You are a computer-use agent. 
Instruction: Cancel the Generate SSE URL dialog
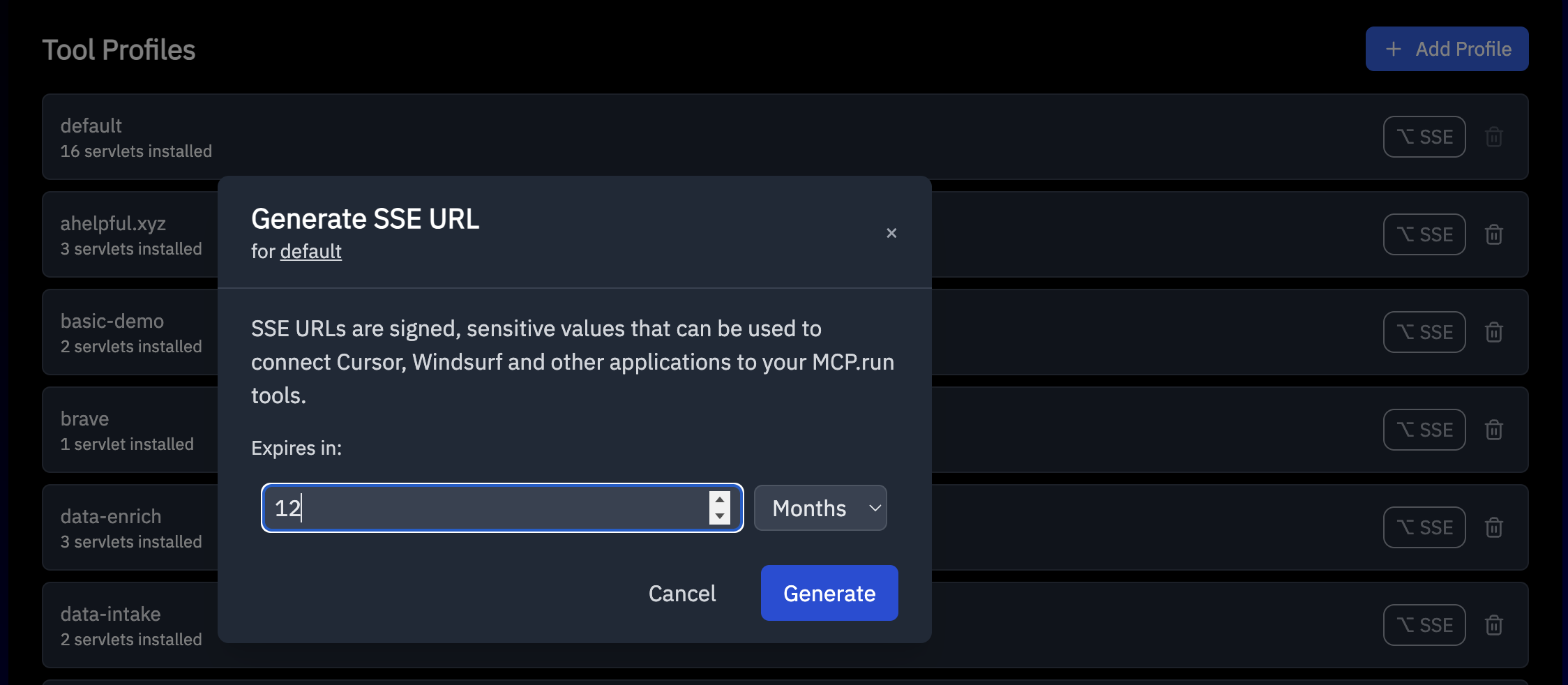pos(681,592)
